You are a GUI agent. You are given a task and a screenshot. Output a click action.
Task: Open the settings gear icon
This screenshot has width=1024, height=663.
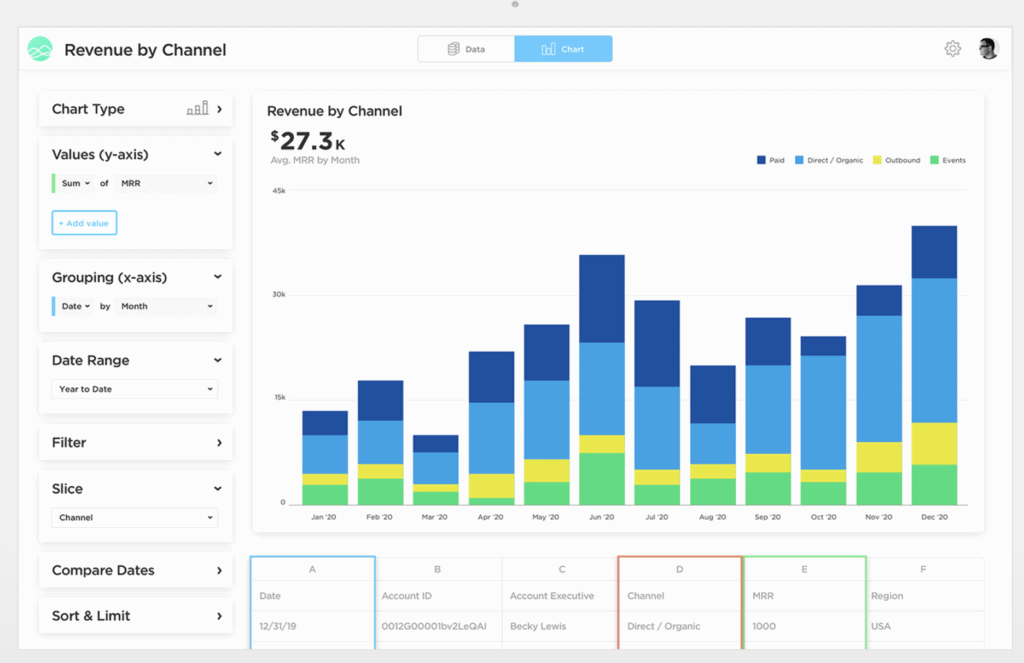[952, 48]
